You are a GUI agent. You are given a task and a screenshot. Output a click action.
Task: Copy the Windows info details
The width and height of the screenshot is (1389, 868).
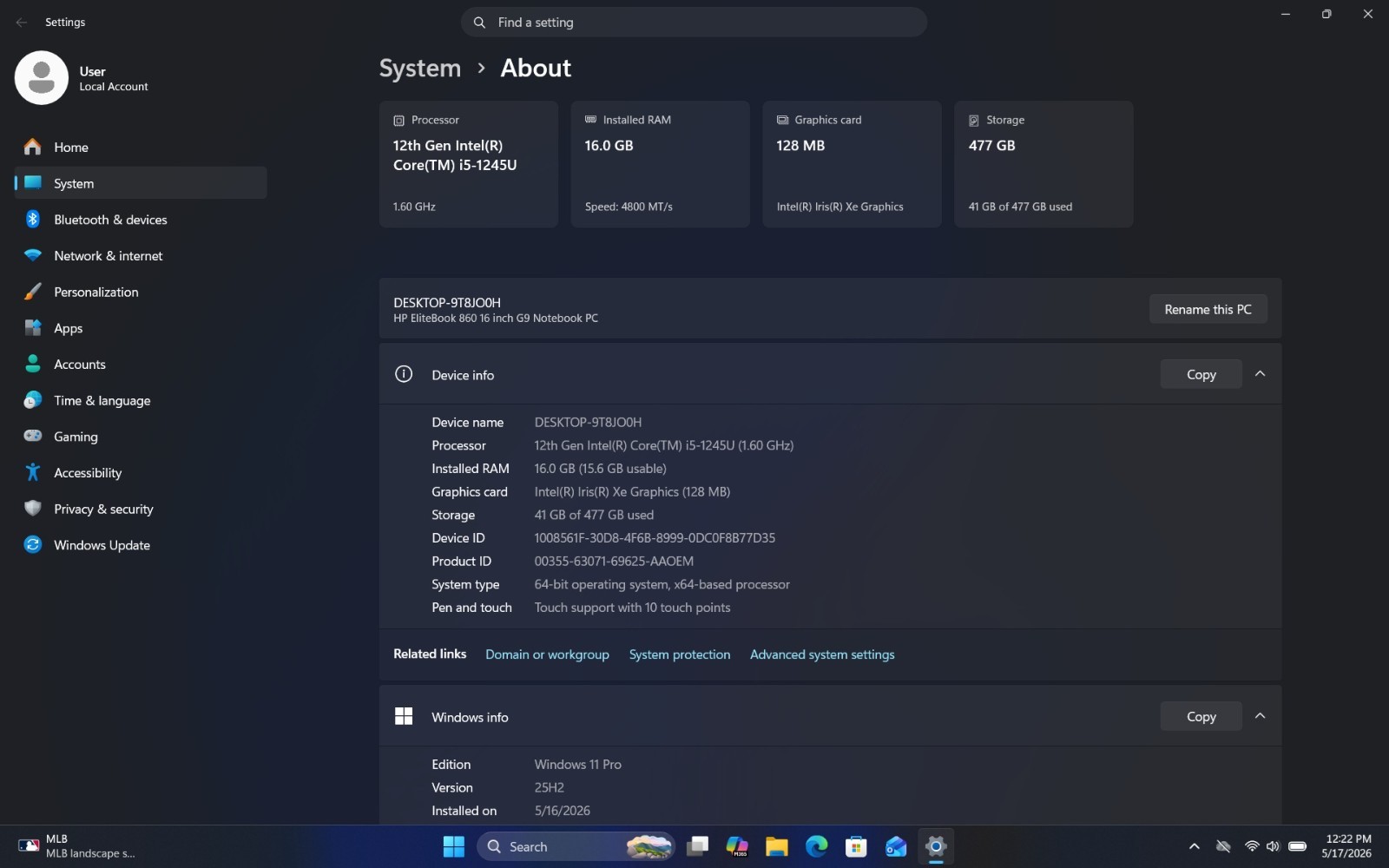[1201, 716]
